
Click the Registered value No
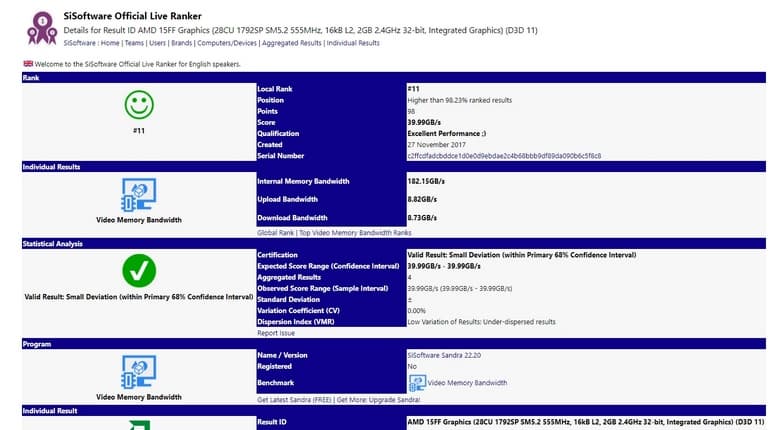coord(412,366)
